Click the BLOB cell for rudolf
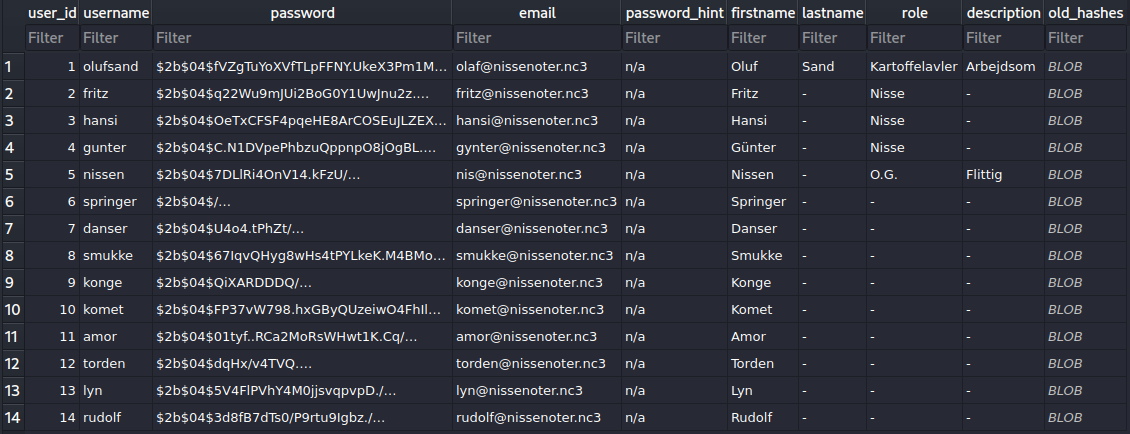1130x434 pixels. pyautogui.click(x=1066, y=417)
